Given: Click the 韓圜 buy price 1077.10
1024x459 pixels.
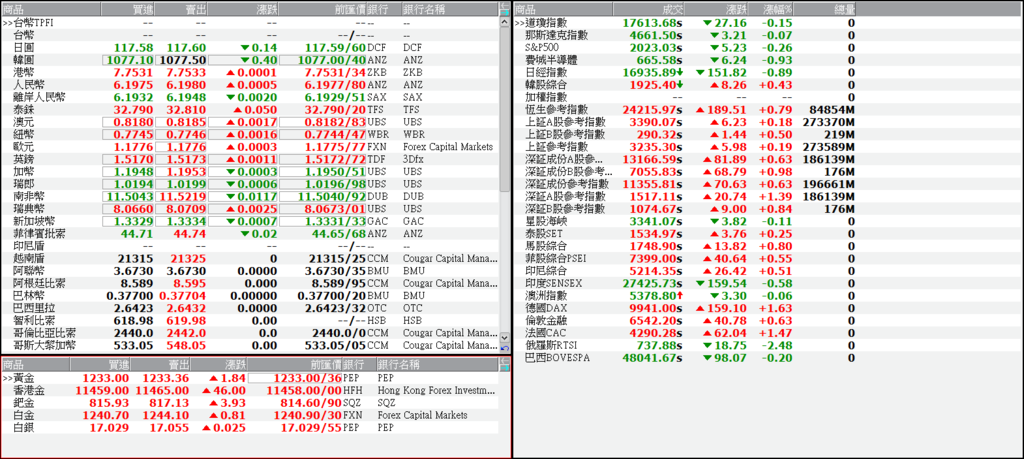Looking at the screenshot, I should (x=128, y=60).
